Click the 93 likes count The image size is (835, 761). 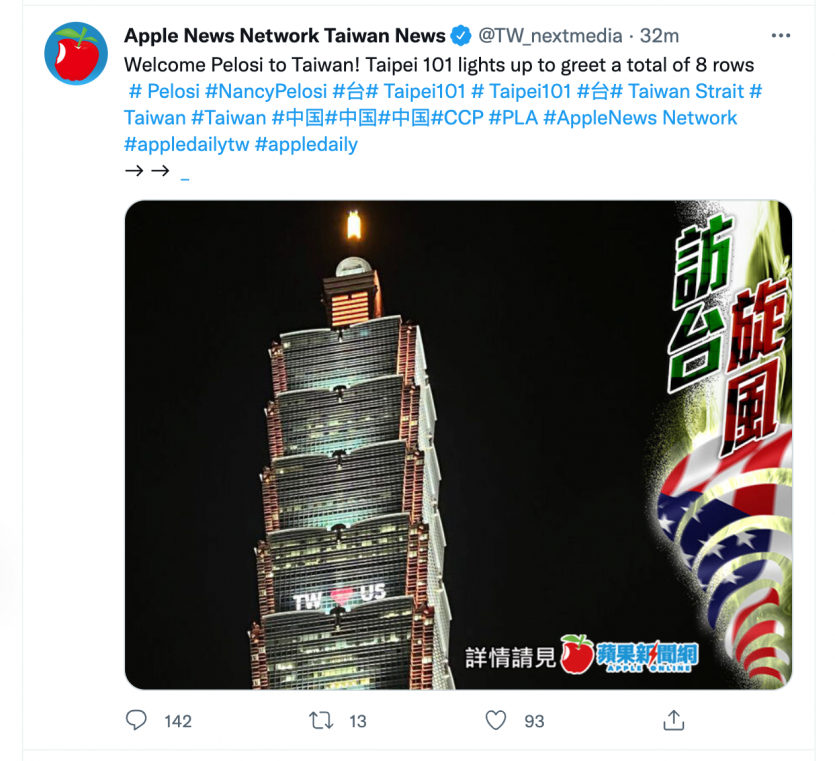point(534,721)
